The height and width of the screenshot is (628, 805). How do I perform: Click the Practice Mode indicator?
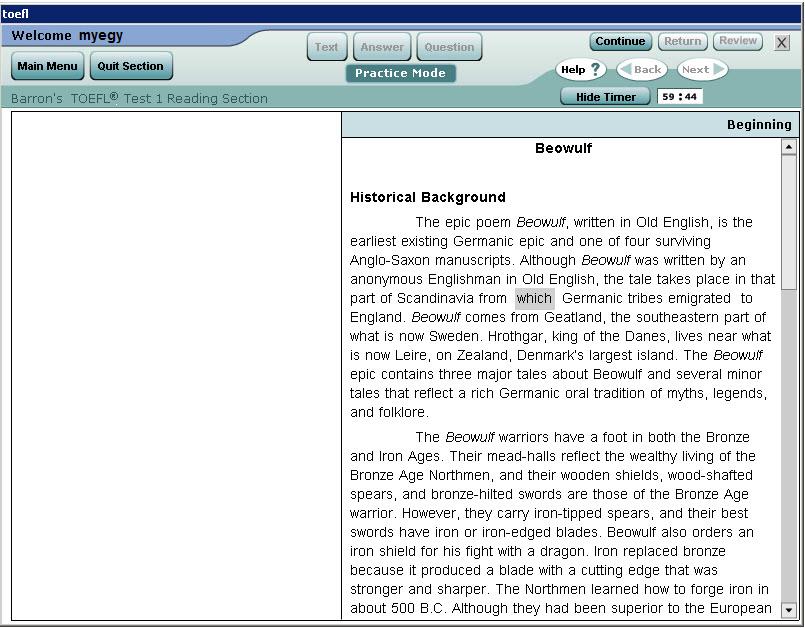click(401, 73)
